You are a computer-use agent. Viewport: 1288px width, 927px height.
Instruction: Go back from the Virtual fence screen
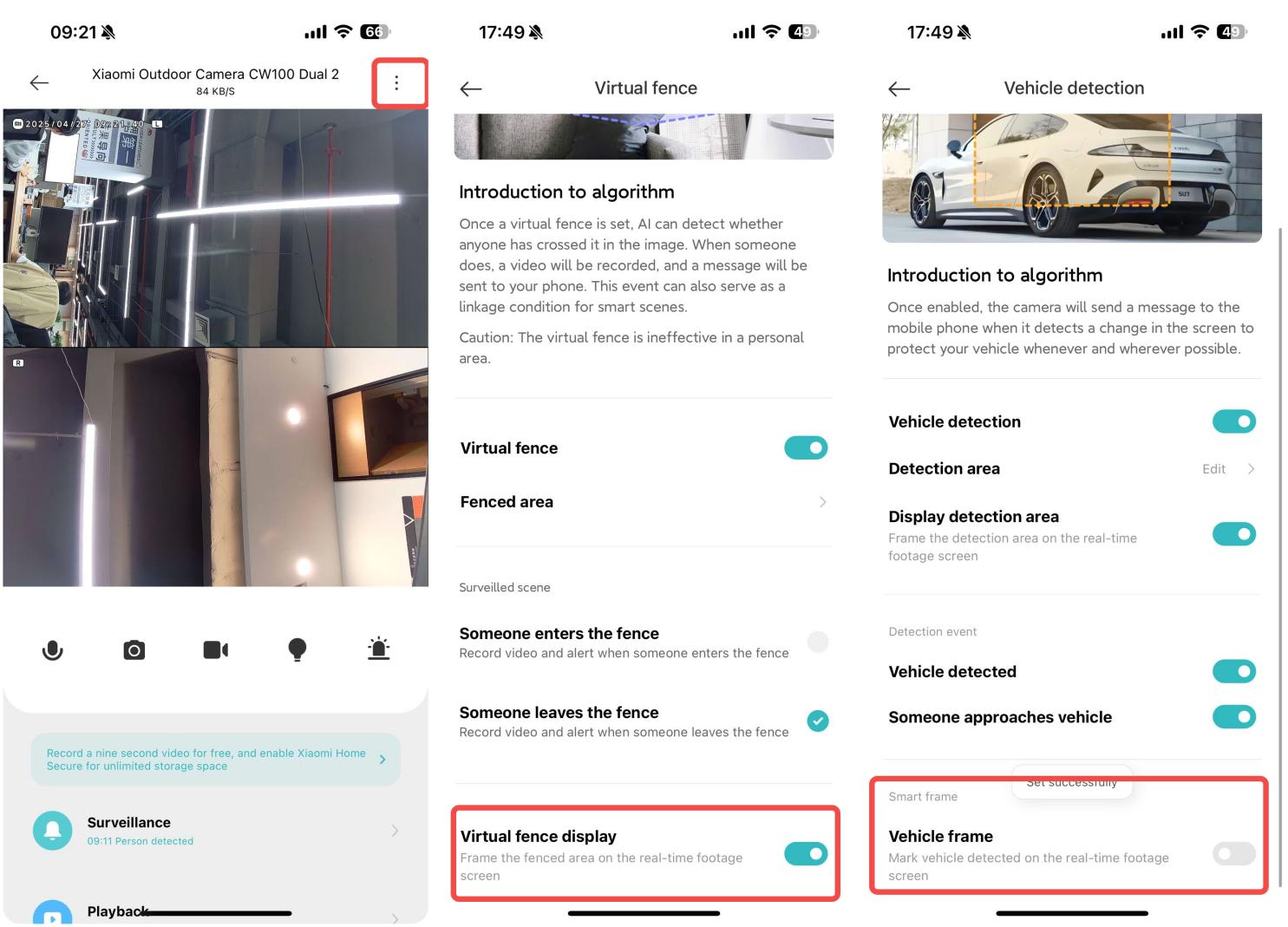tap(471, 88)
